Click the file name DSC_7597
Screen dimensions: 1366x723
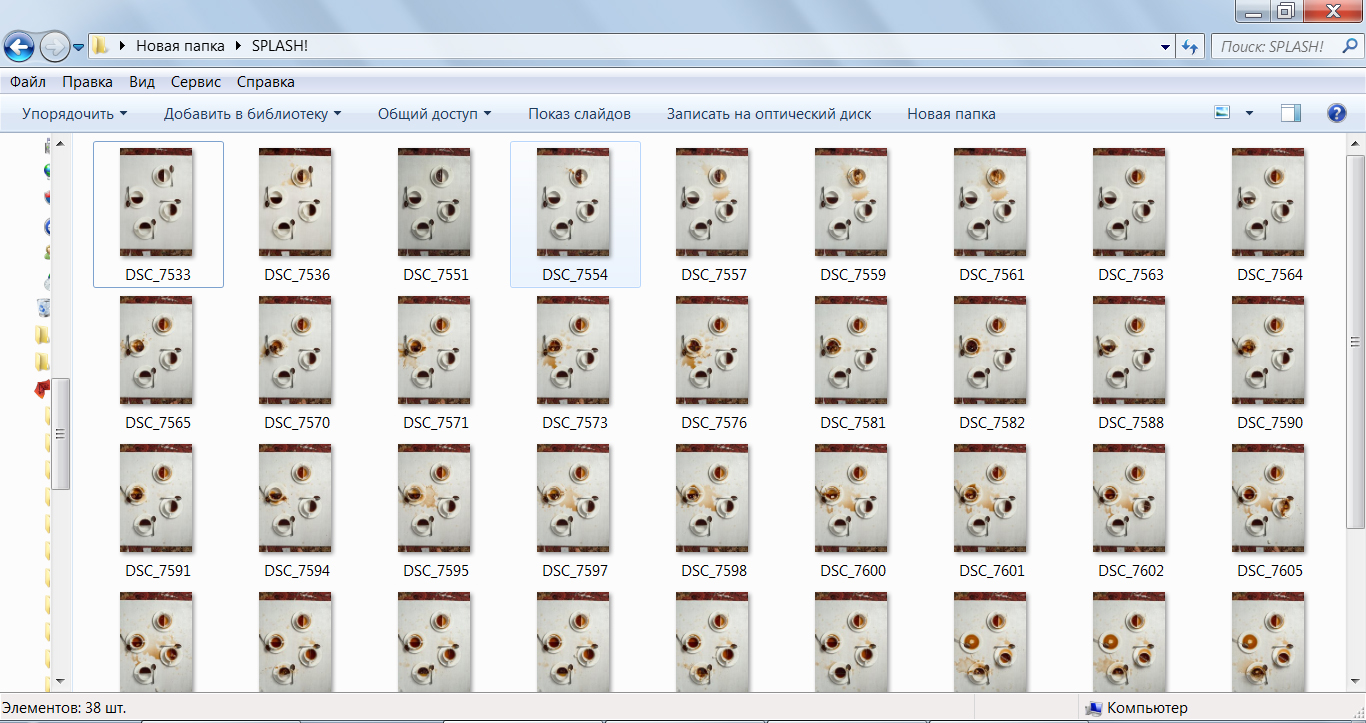click(575, 571)
